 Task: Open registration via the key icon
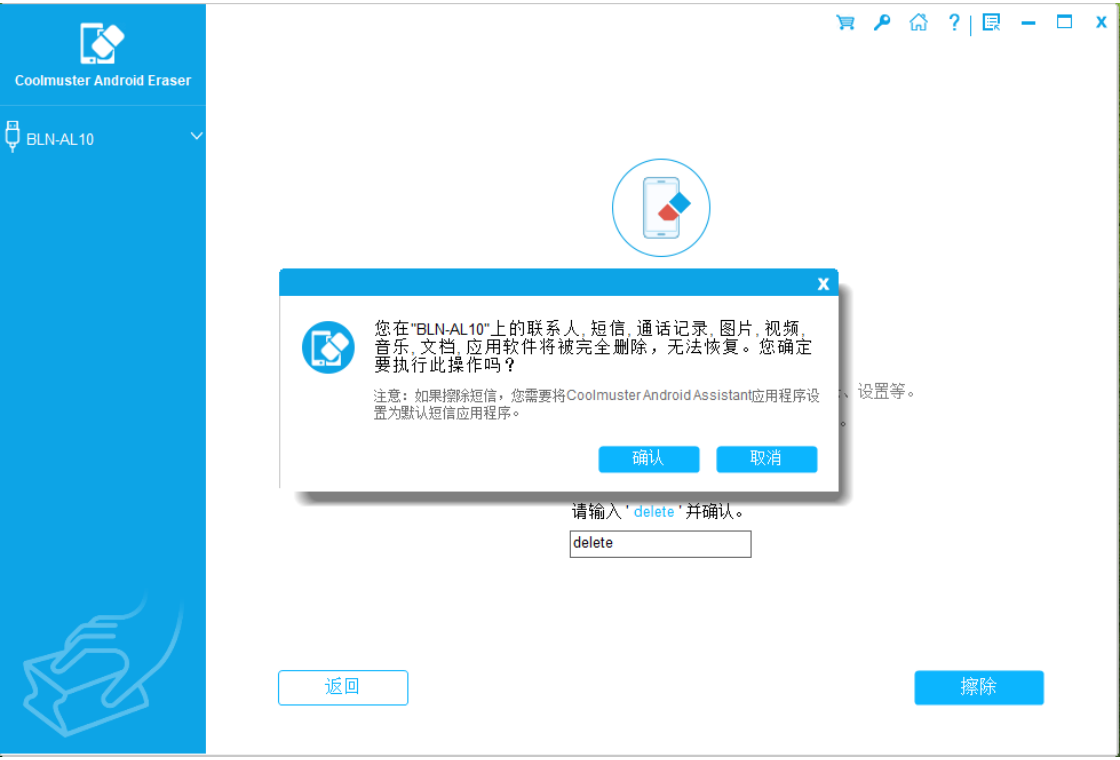pyautogui.click(x=882, y=23)
